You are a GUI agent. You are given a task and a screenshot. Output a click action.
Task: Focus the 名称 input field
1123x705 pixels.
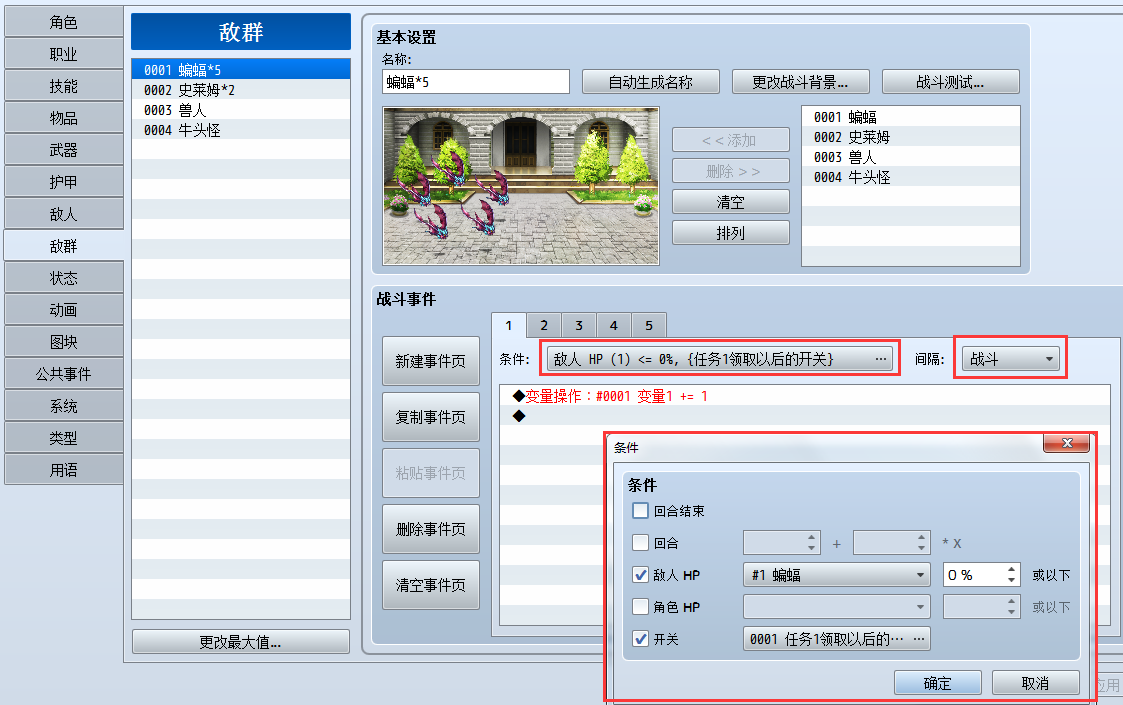point(476,82)
